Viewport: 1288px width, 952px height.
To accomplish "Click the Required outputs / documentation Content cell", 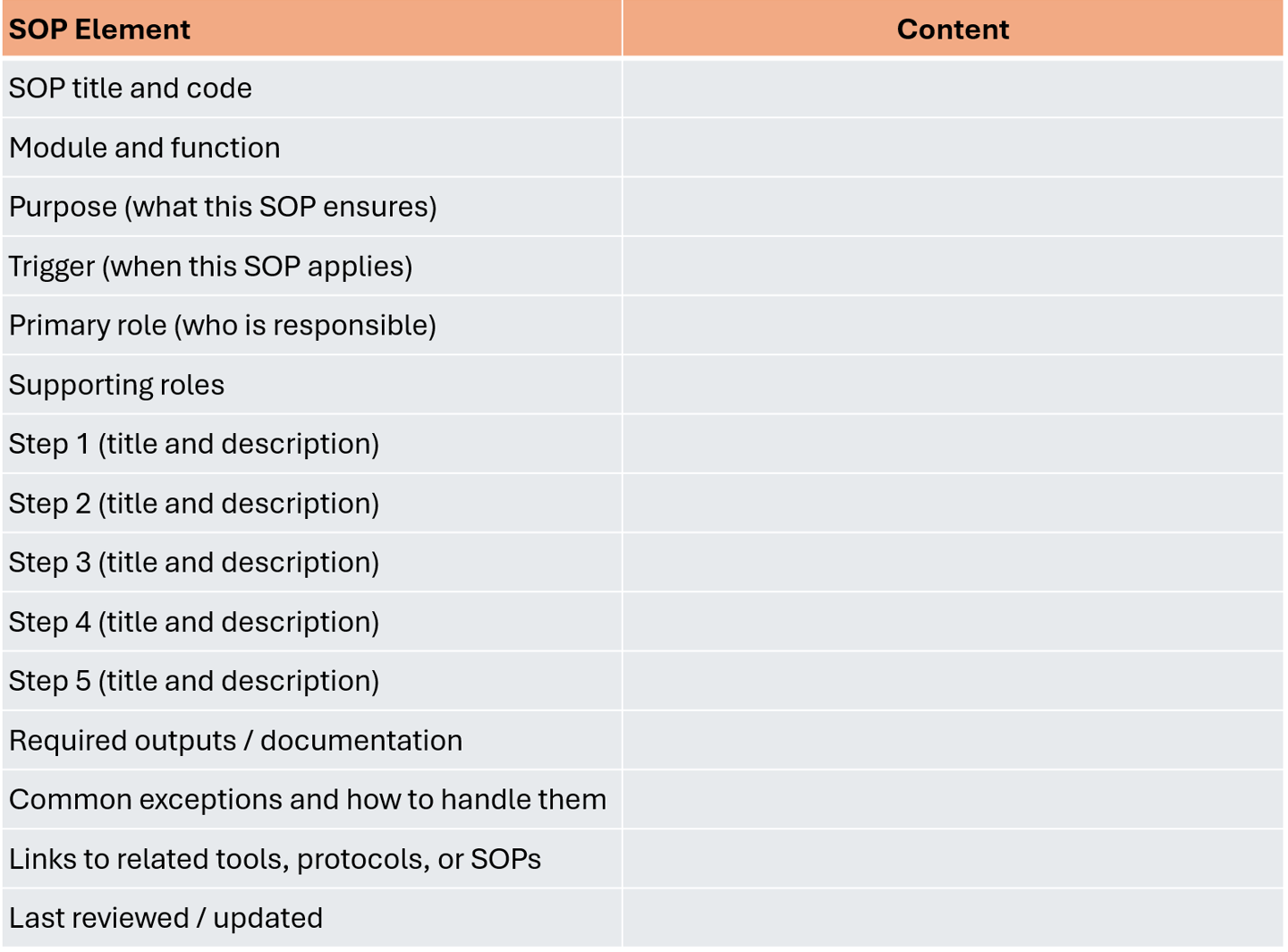I will (x=953, y=741).
